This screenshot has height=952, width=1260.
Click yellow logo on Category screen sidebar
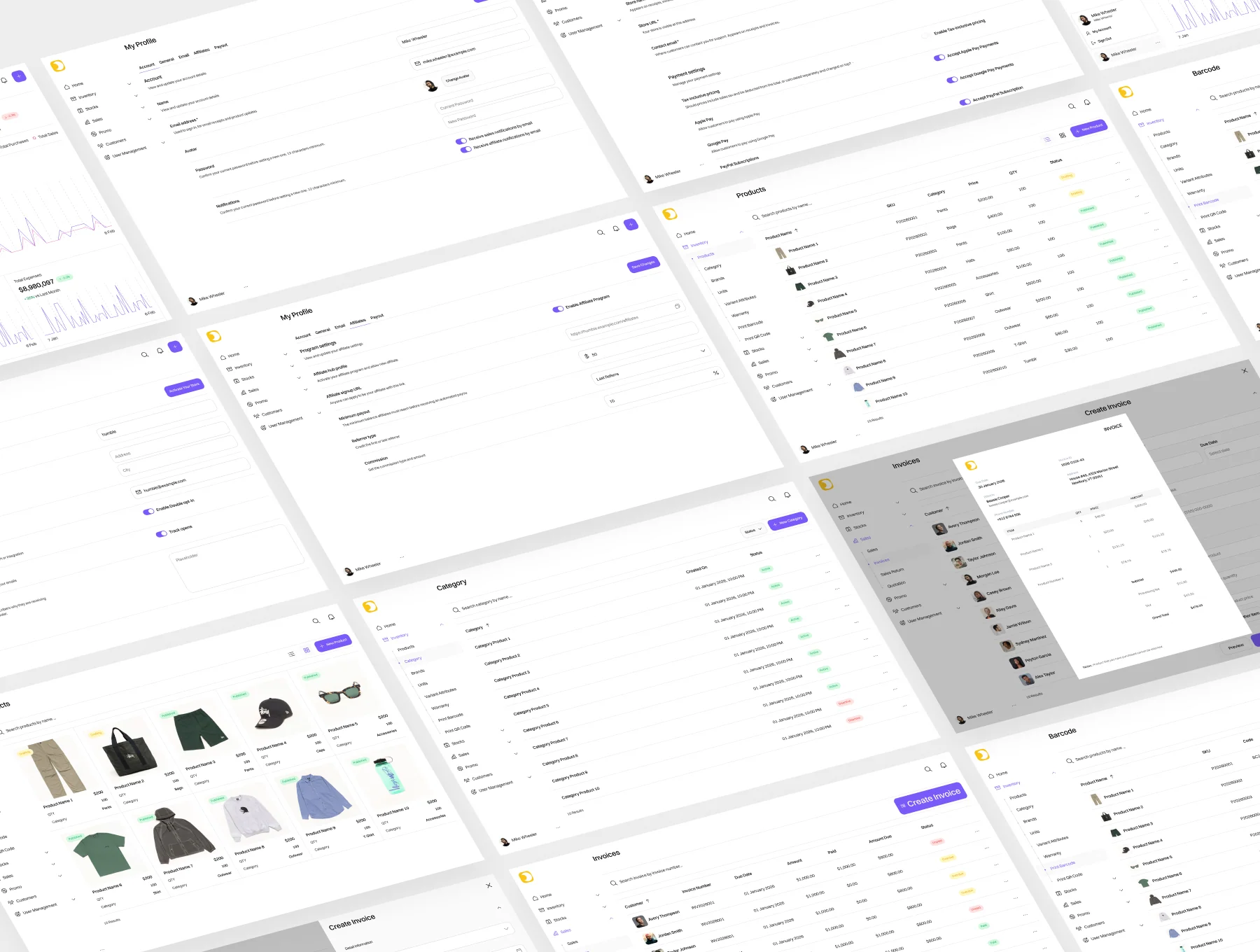click(x=370, y=606)
